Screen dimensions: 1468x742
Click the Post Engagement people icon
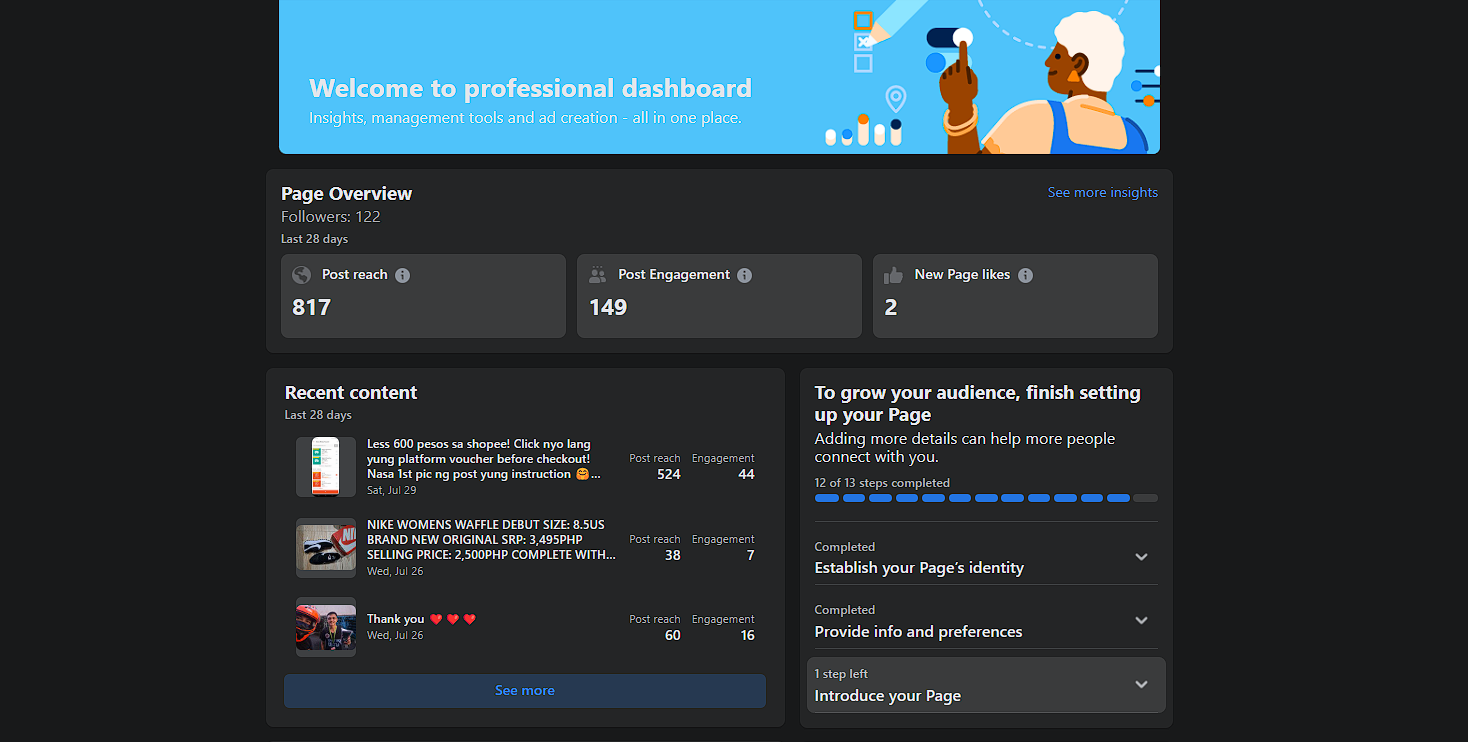tap(598, 275)
